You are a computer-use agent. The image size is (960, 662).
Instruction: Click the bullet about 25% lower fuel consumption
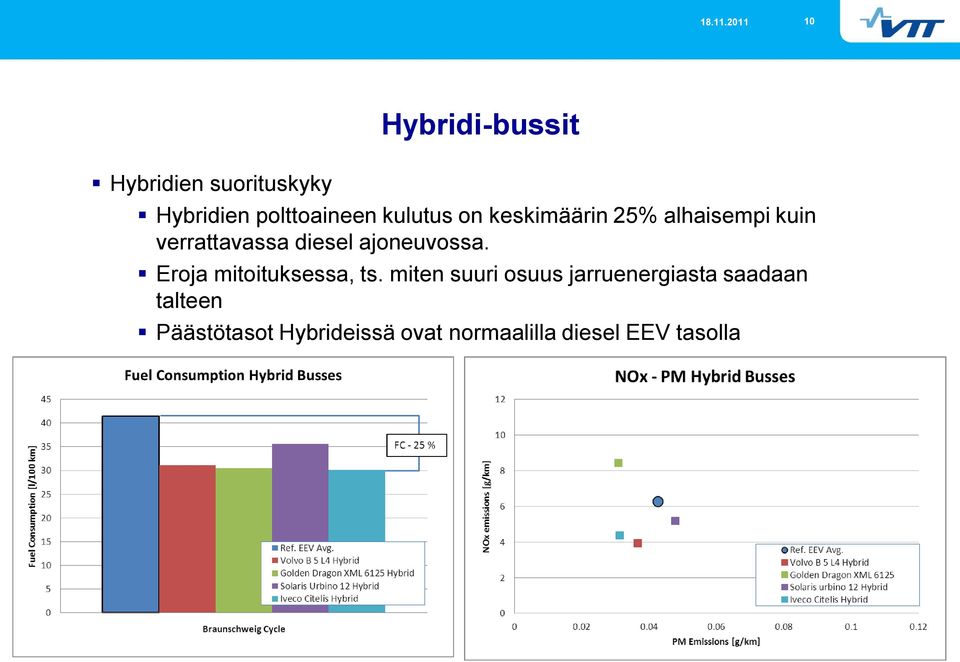[486, 228]
